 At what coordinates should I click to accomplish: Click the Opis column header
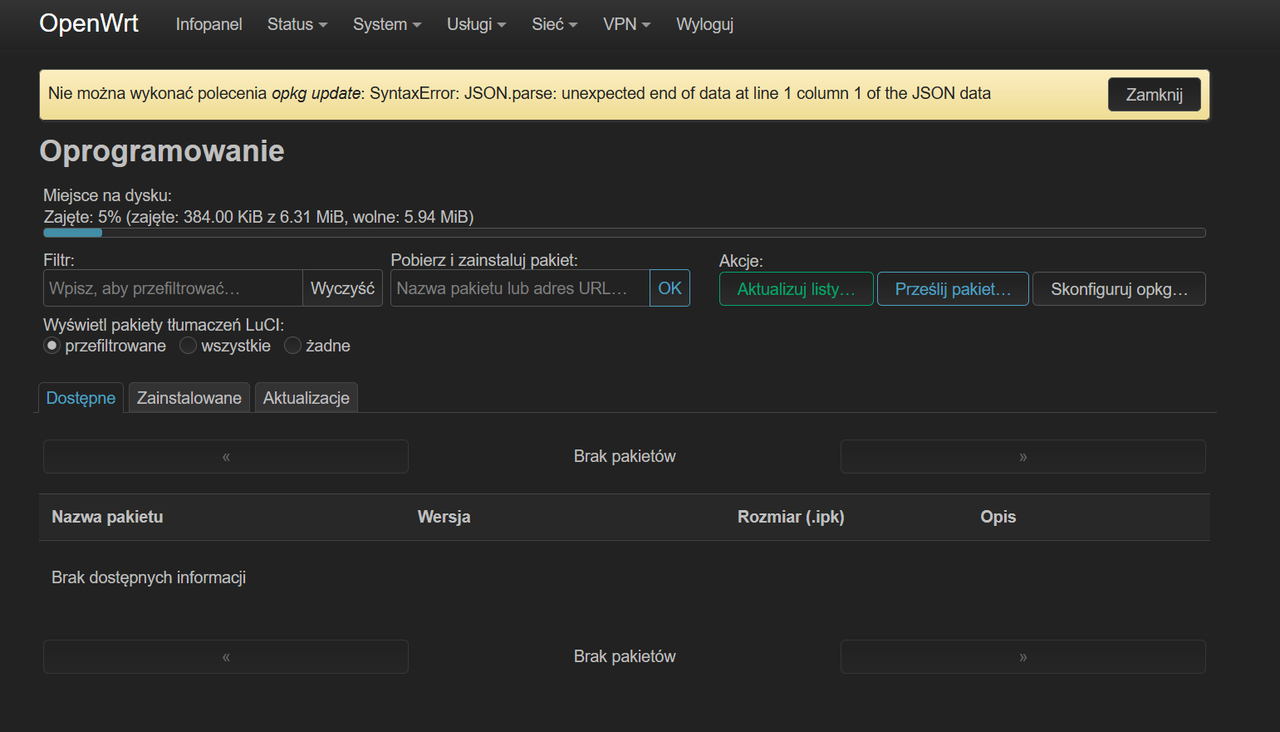[998, 517]
